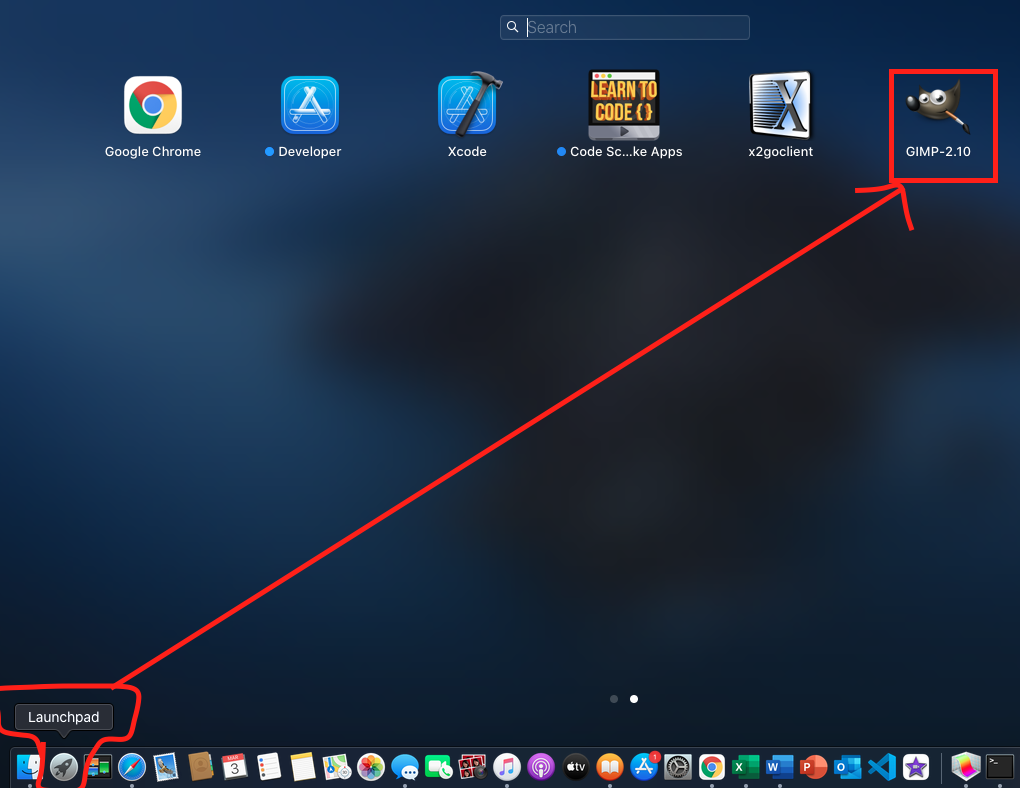Select the second Launchpad page dot
Screen dimensions: 1020x788
click(x=634, y=699)
